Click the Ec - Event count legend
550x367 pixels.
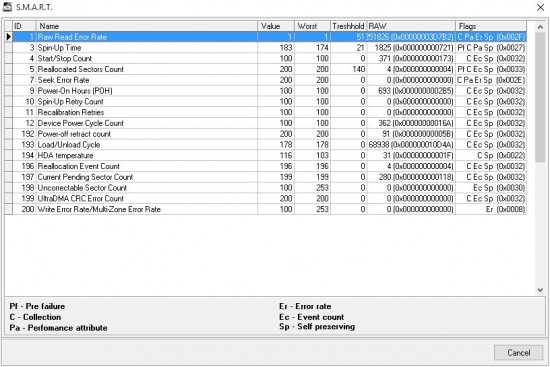pos(311,317)
